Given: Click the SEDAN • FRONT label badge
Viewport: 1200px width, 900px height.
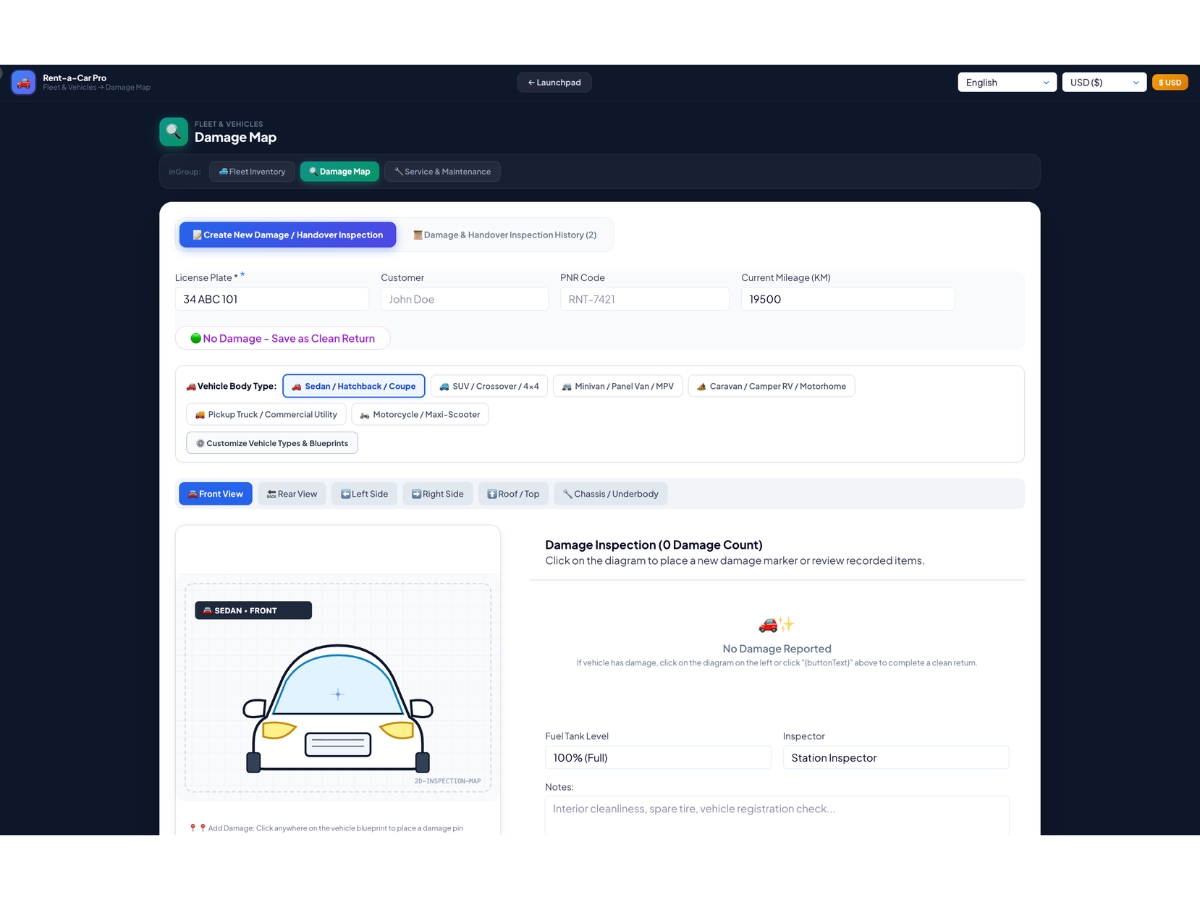Looking at the screenshot, I should point(253,610).
